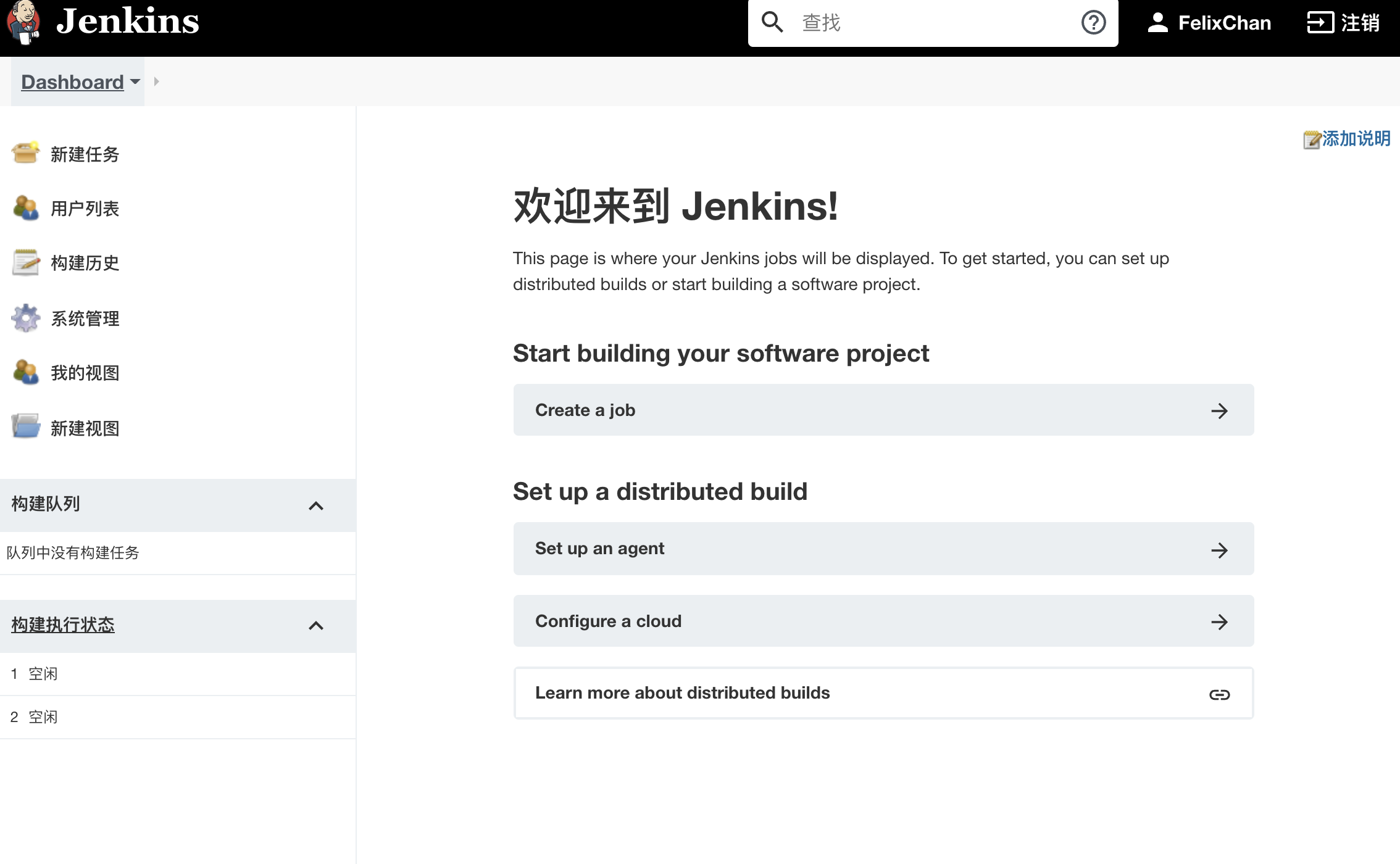1400x864 pixels.
Task: Expand the Dashboard breadcrumb dropdown arrow
Action: click(135, 81)
